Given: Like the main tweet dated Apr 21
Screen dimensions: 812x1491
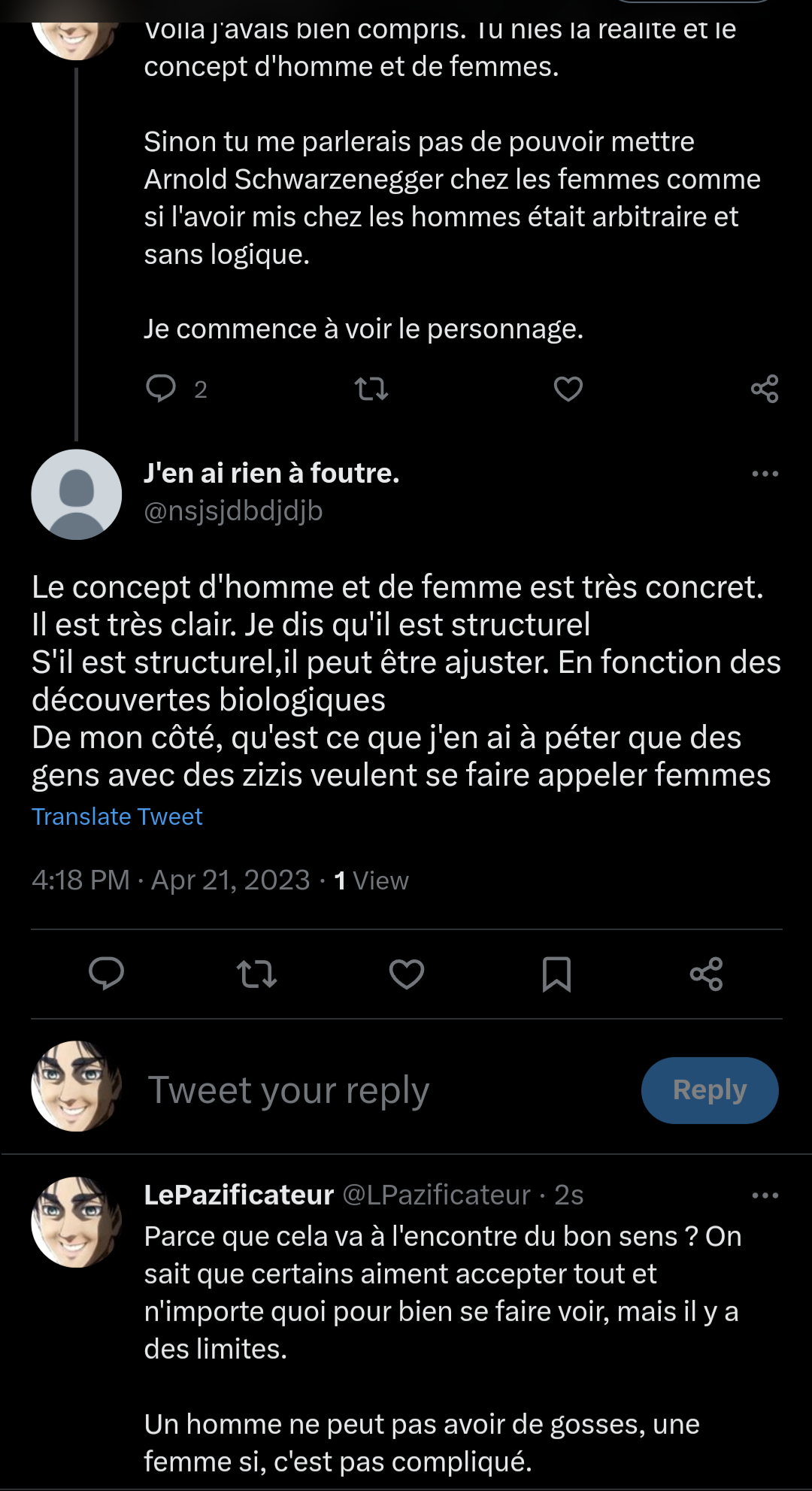Looking at the screenshot, I should (x=406, y=974).
